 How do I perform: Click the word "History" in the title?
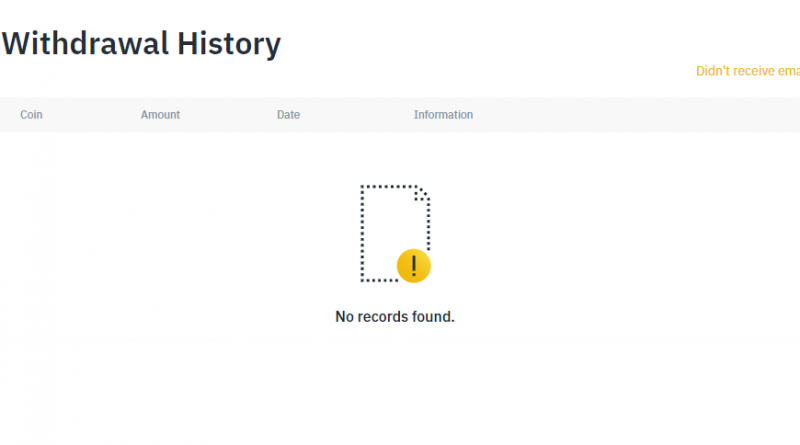(x=229, y=44)
